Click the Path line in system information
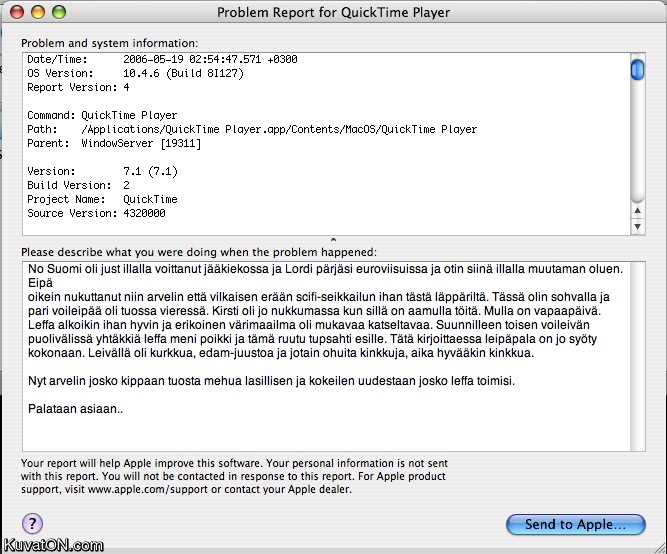Viewport: 667px width, 554px height. pyautogui.click(x=252, y=129)
